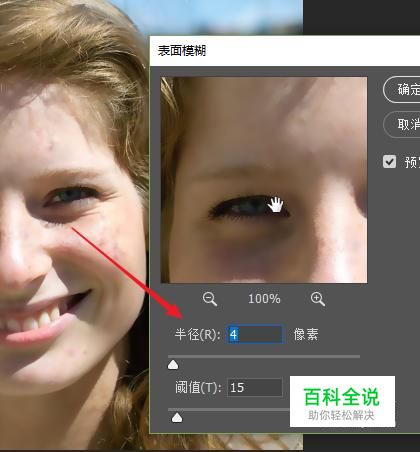Zoom out the Surface Blur preview
Viewport: 420px width, 452px height.
click(210, 299)
